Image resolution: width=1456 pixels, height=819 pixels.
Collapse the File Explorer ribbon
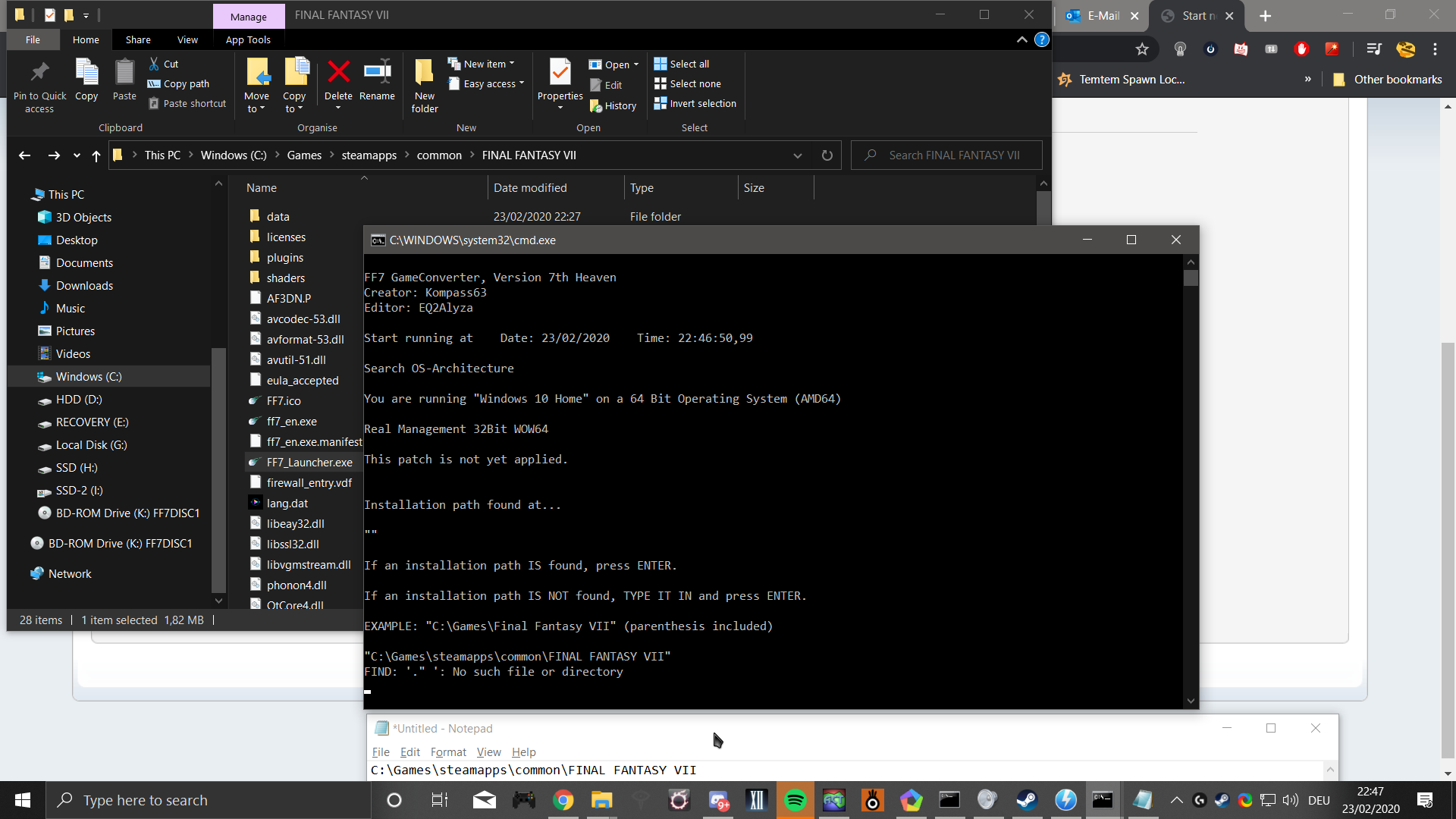tap(1022, 39)
